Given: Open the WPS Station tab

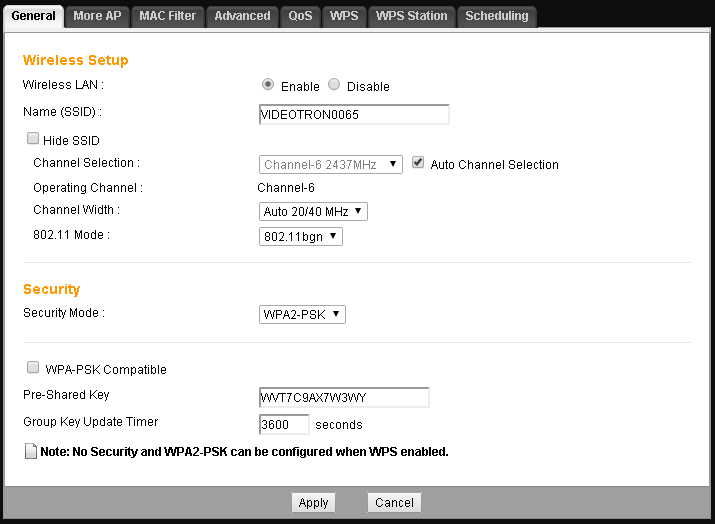Looking at the screenshot, I should coord(412,16).
